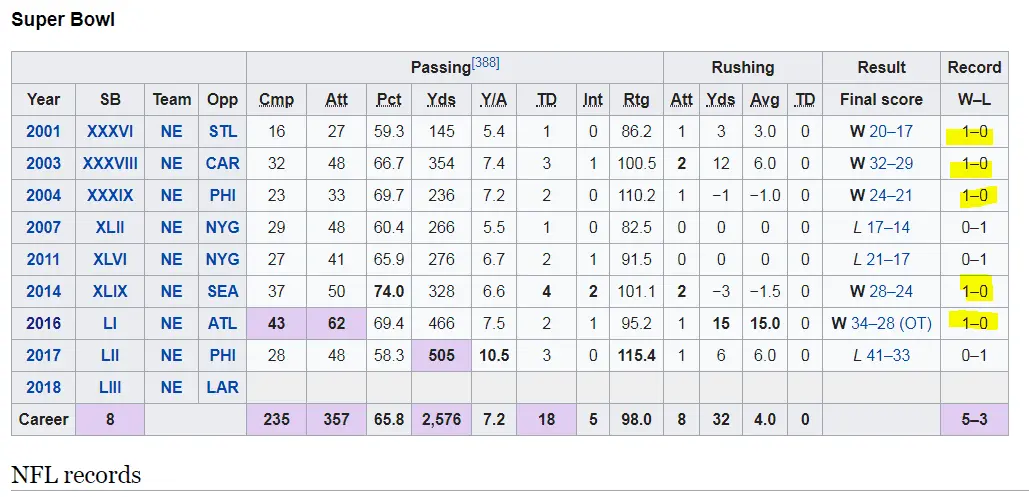Click the Cmp column header abbreviation

pos(277,99)
